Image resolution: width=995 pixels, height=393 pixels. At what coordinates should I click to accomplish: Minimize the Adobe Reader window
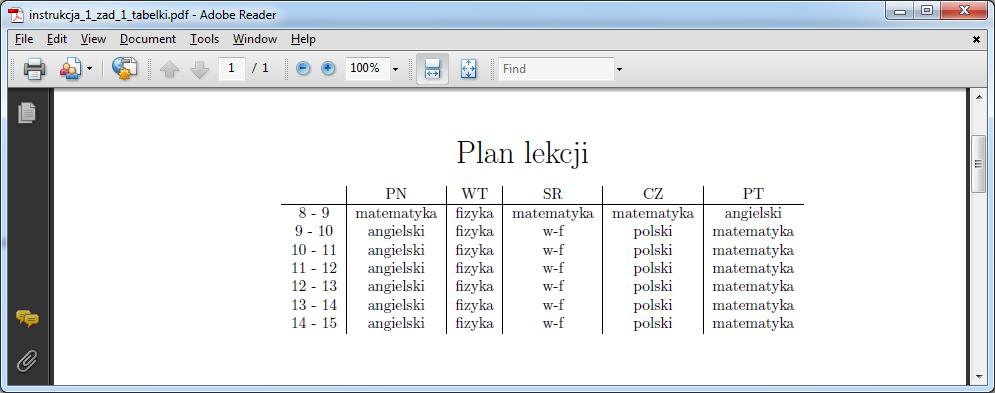[900, 11]
